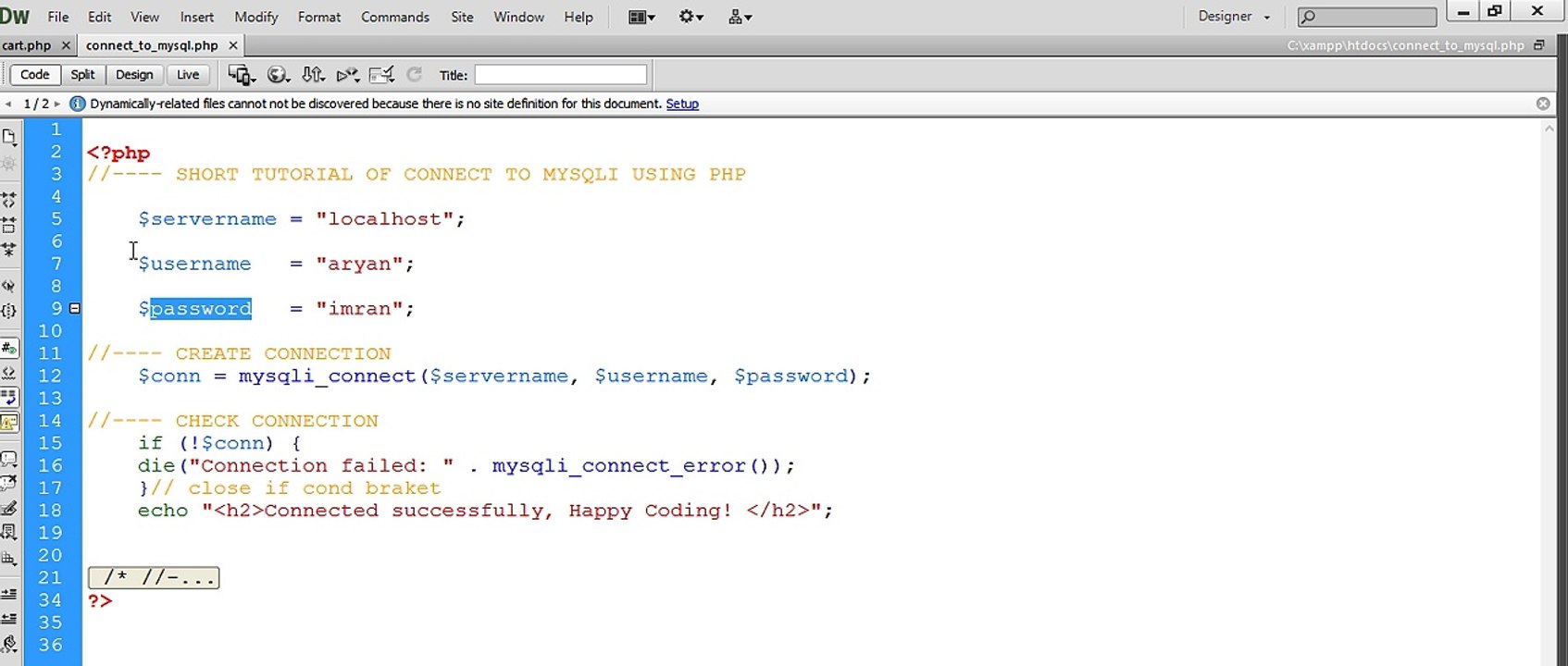Go to previous info bar message
The image size is (1568, 666).
8,104
